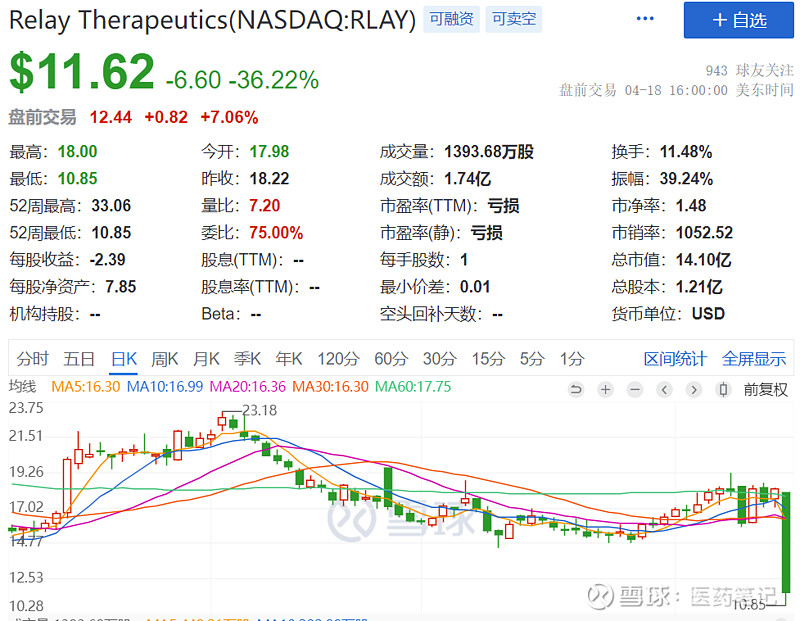Click 最高 value 18.00
The height and width of the screenshot is (621, 800).
[78, 152]
